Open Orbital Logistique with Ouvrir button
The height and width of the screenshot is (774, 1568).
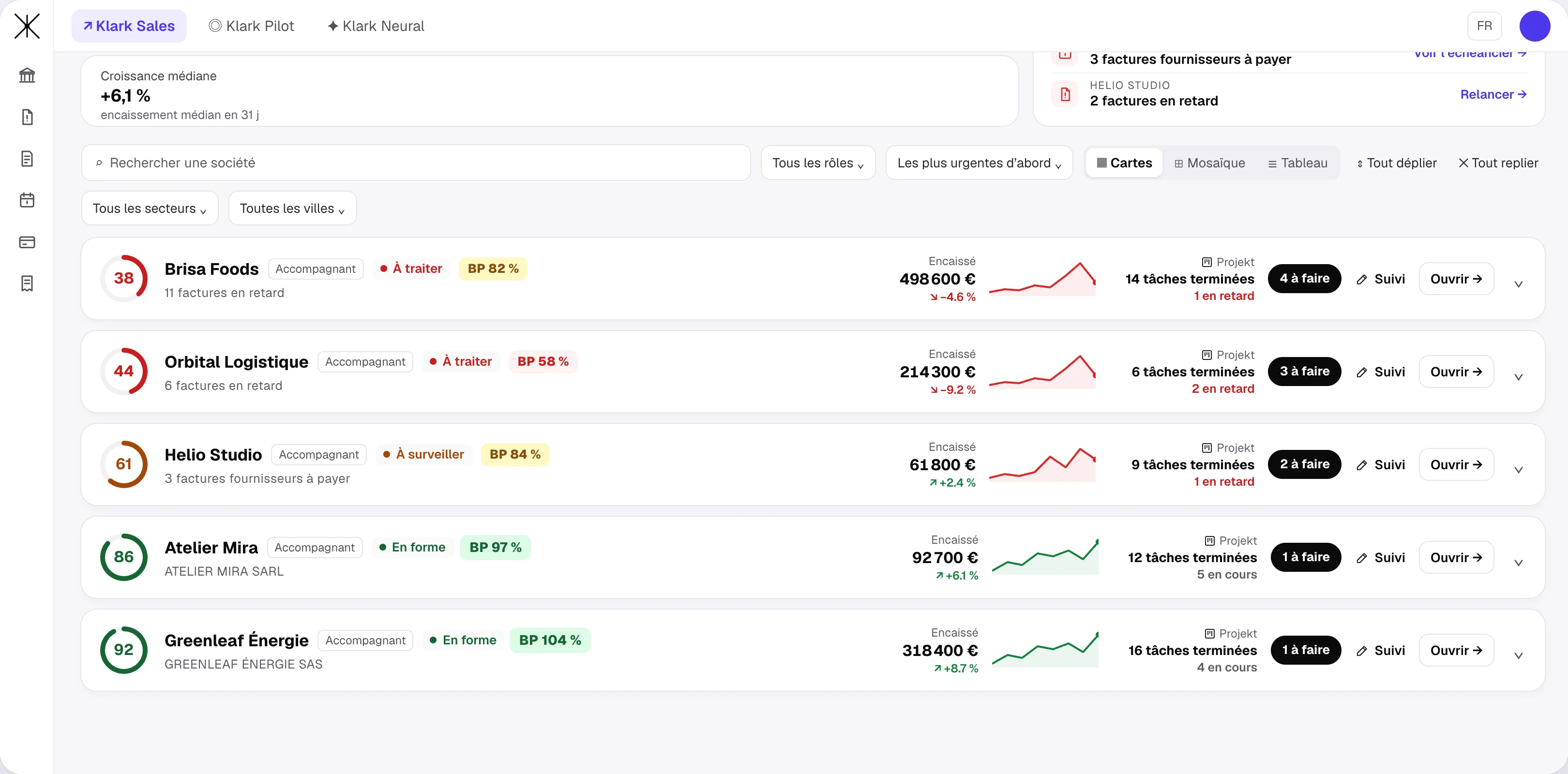pos(1456,372)
